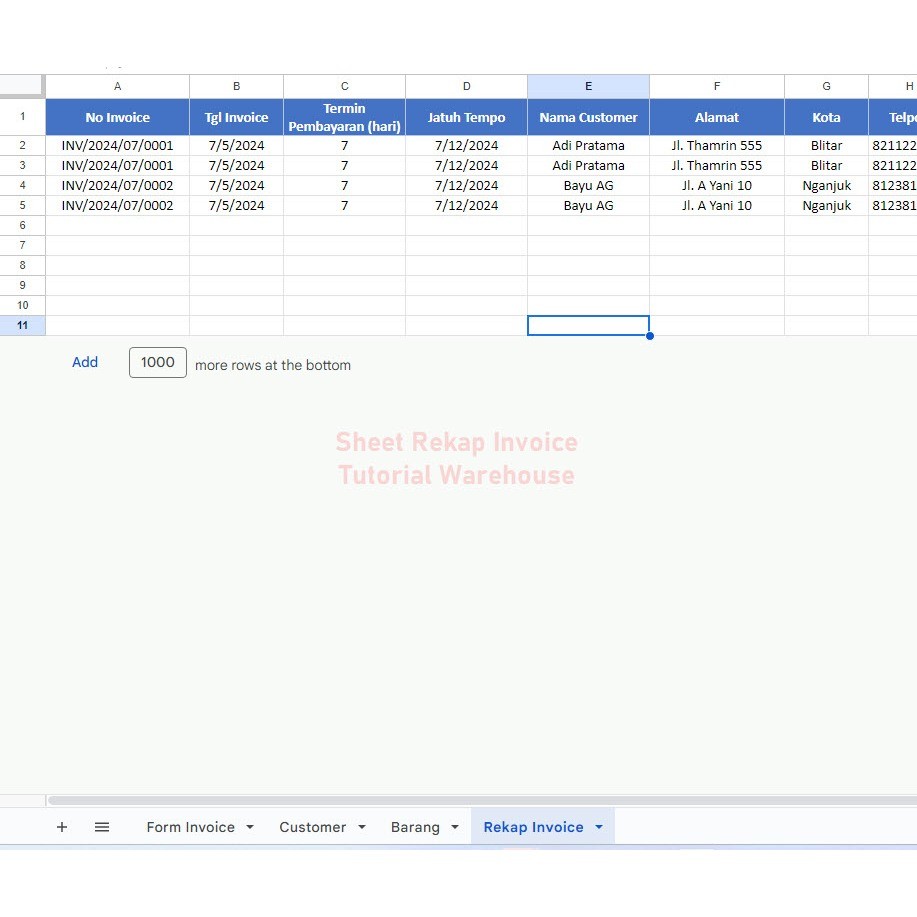Select column B header

[x=236, y=87]
